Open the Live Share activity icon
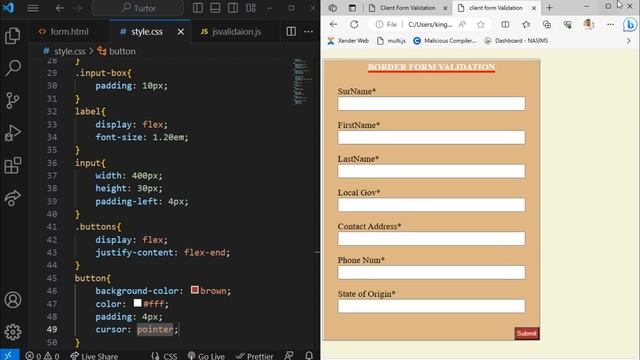 click(13, 198)
